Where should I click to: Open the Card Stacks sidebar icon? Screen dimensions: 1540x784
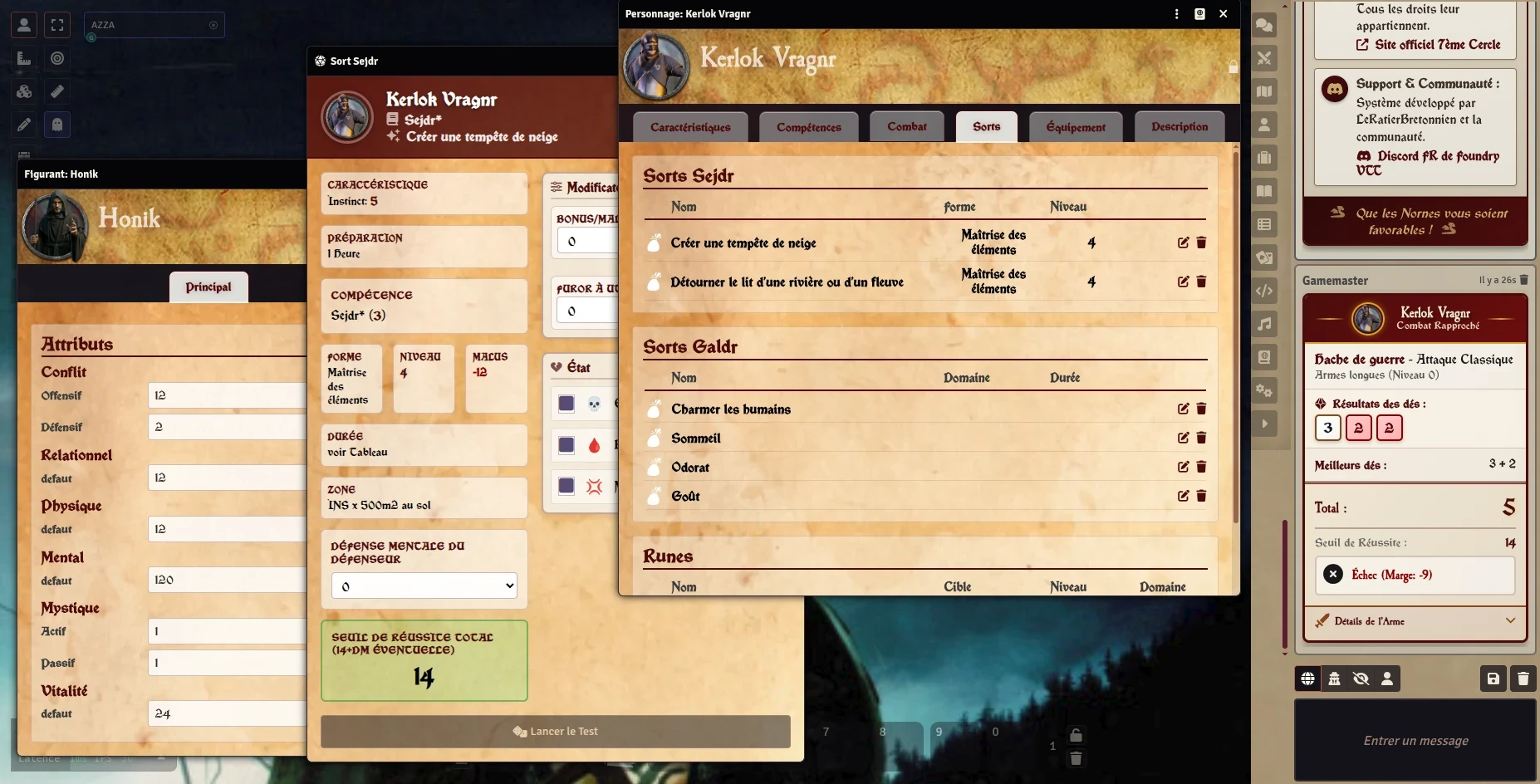1264,257
